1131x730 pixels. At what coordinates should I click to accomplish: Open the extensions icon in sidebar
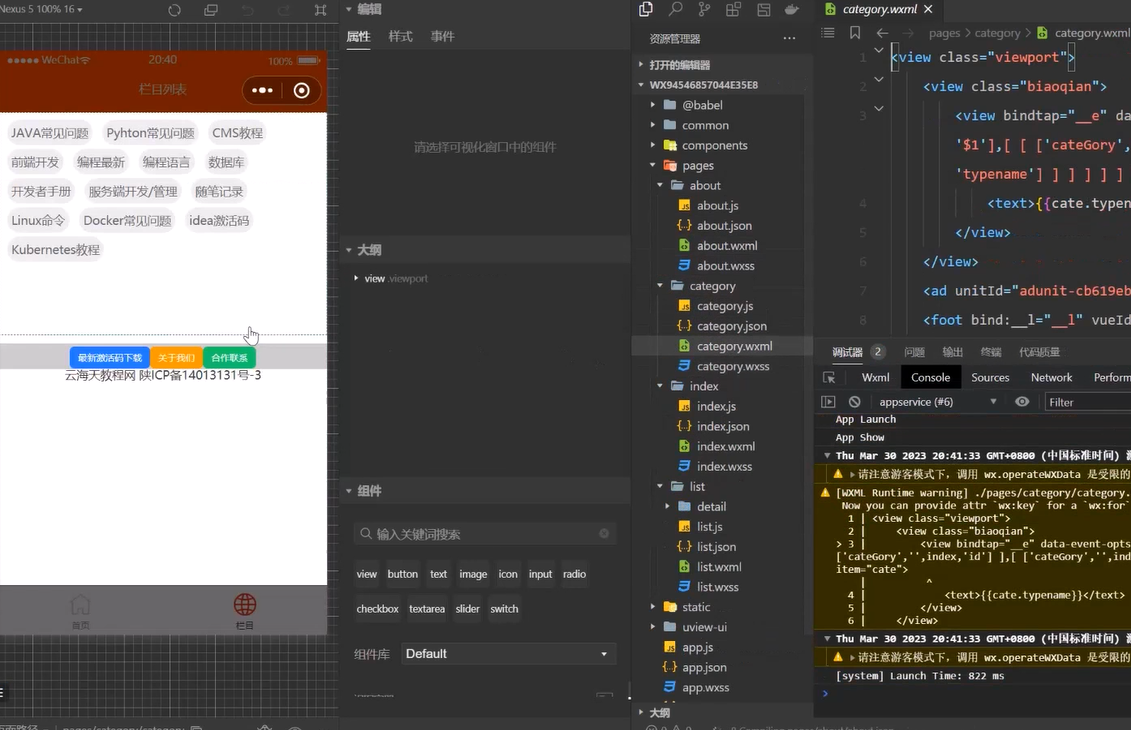pyautogui.click(x=734, y=9)
